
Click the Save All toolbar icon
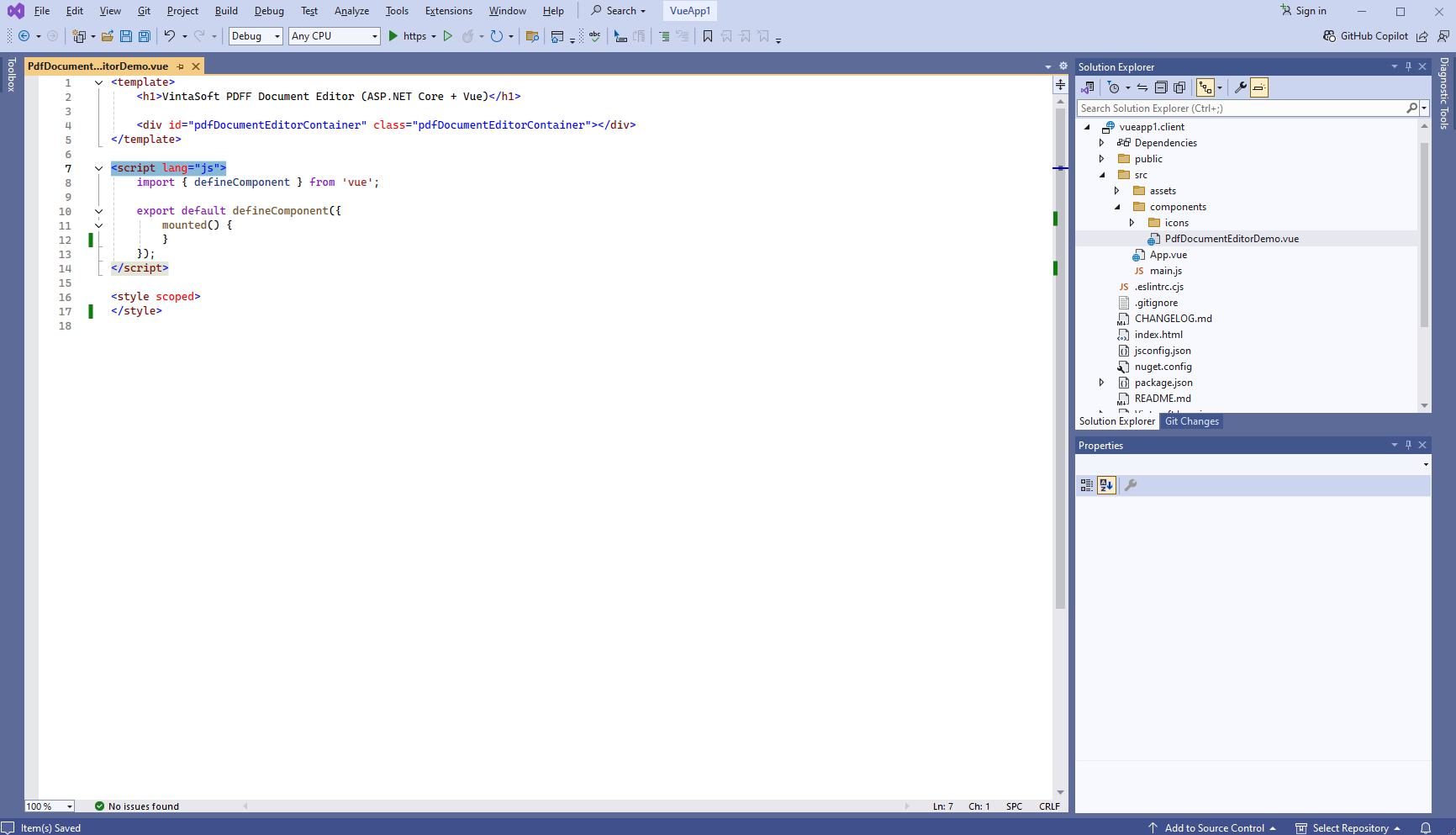click(x=145, y=36)
